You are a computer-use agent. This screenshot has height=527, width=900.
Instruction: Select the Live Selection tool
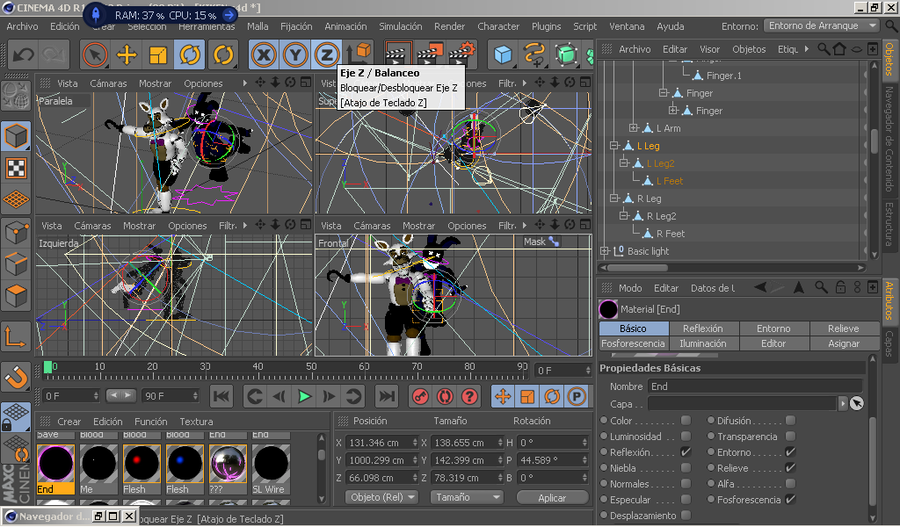95,55
